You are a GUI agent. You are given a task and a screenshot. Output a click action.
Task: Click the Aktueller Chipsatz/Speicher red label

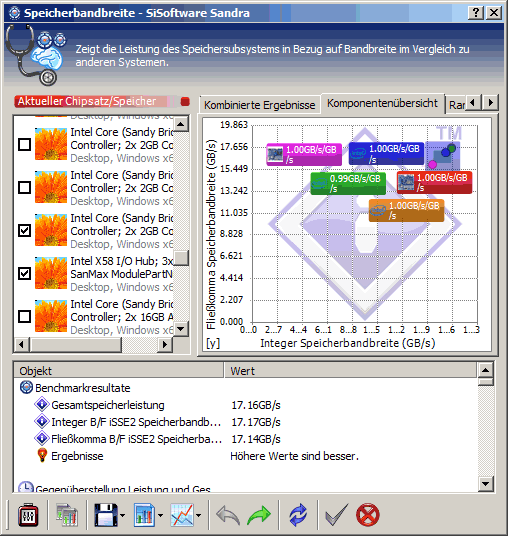point(87,101)
